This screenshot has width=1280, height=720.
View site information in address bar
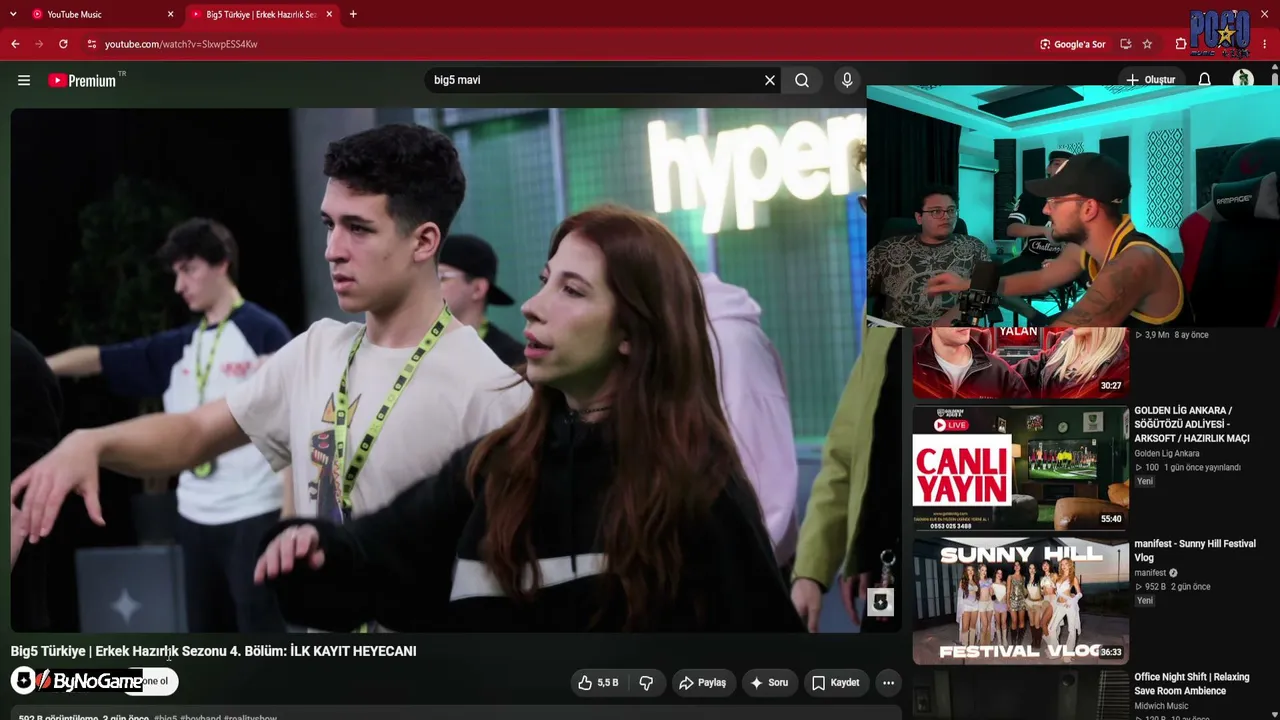(x=91, y=44)
